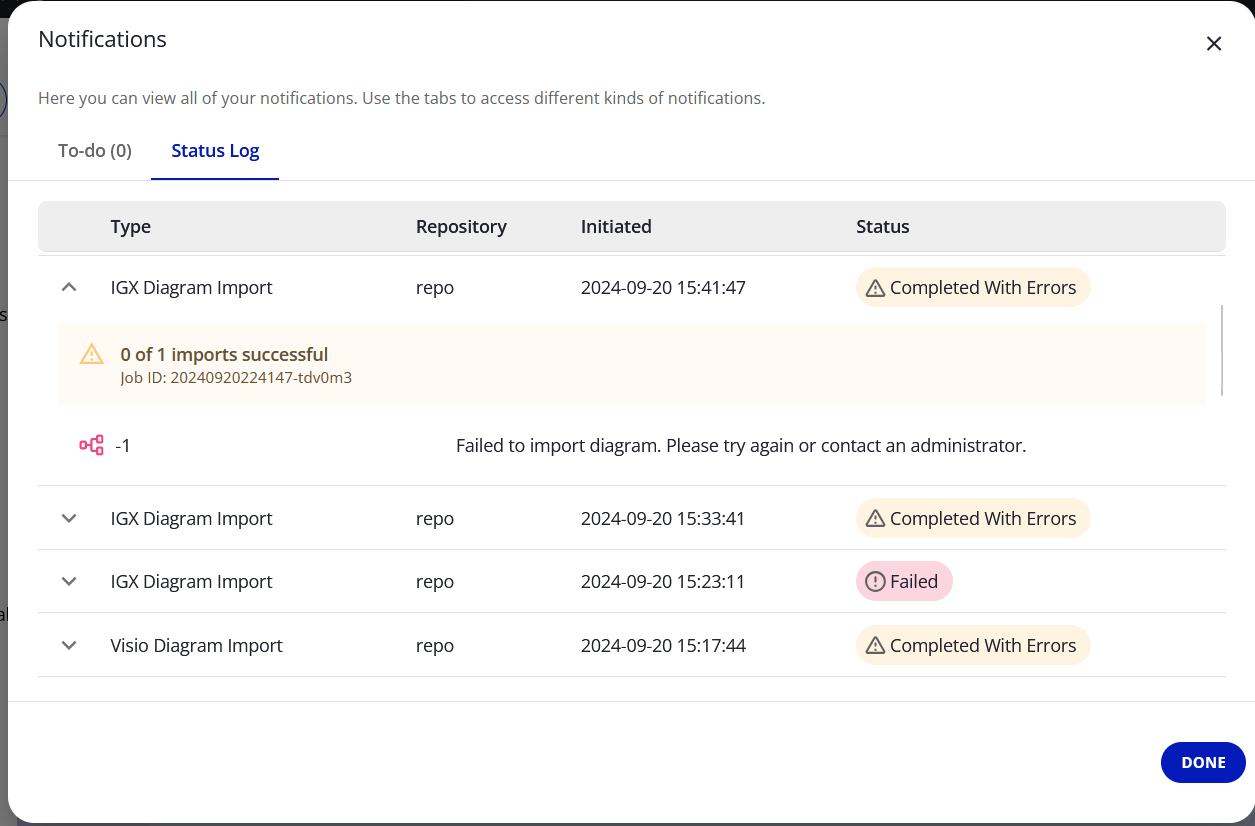Click the Failed status badge
Screen dimensions: 1255x826
pyautogui.click(x=904, y=582)
